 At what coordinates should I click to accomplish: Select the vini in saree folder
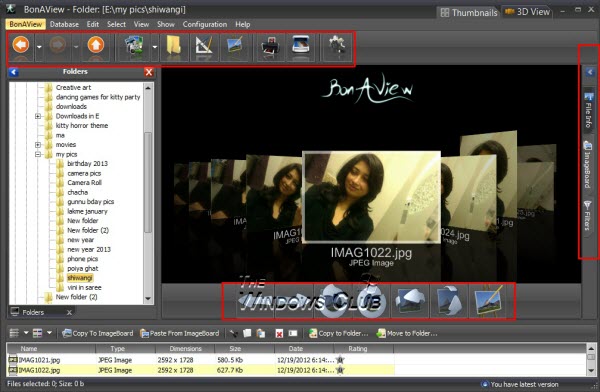point(84,287)
